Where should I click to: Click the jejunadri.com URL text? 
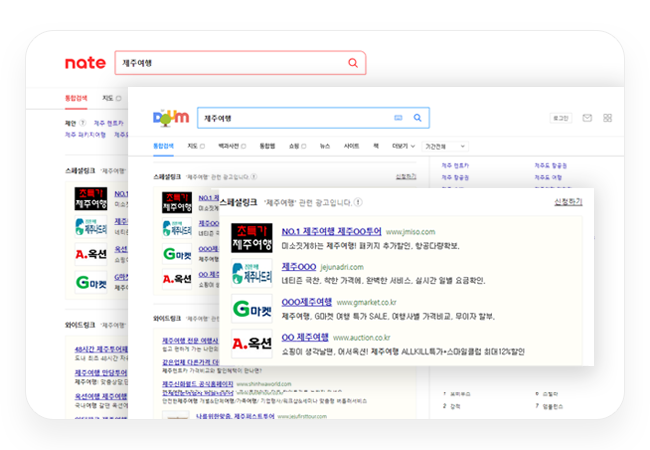tap(342, 267)
